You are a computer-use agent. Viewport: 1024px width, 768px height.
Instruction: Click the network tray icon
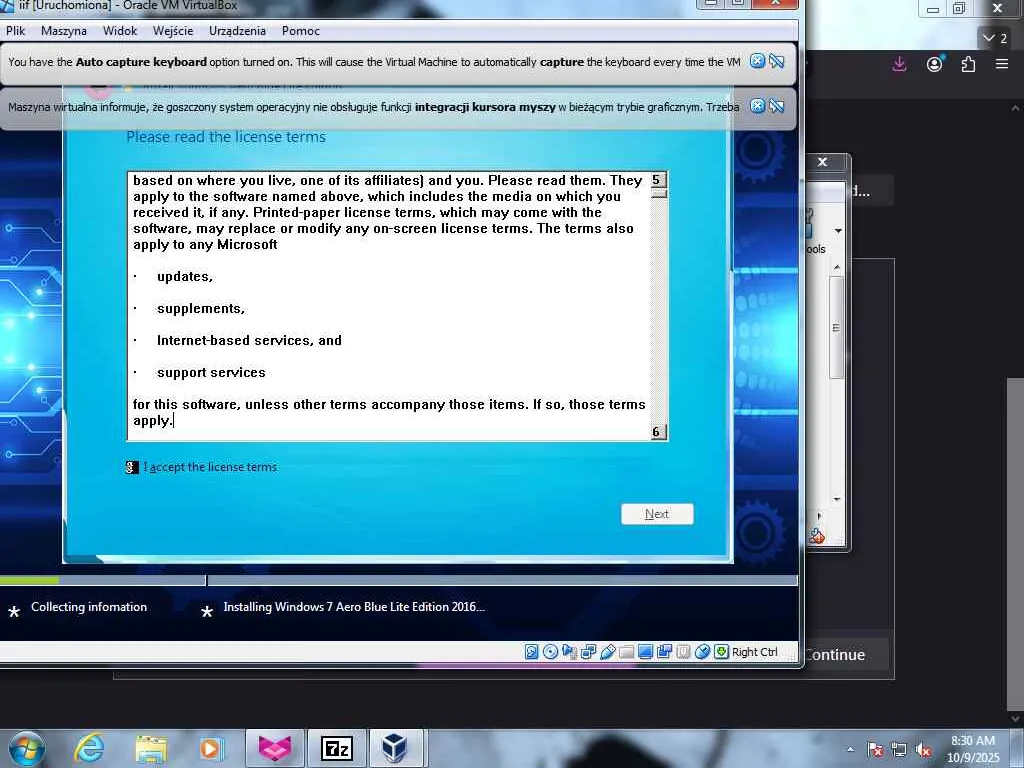point(899,750)
